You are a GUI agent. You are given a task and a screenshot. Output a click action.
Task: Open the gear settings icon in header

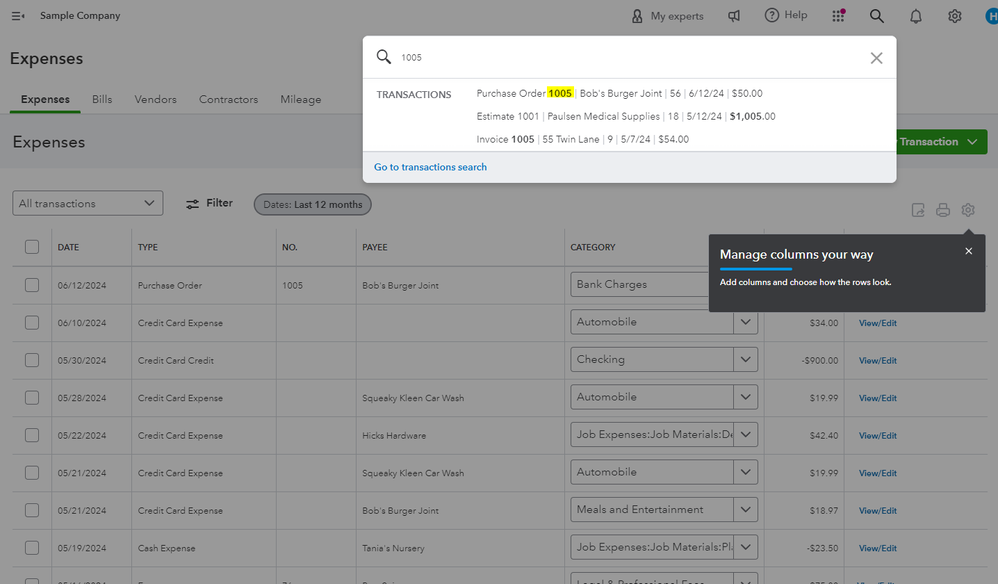(955, 16)
